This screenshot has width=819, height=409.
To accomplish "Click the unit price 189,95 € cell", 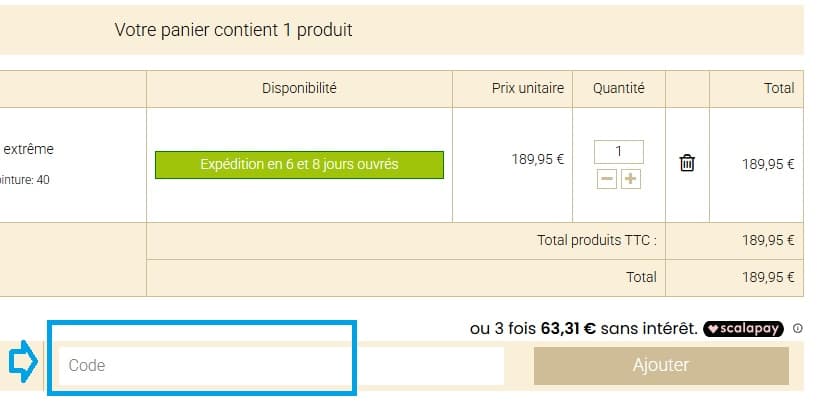I will pos(537,158).
